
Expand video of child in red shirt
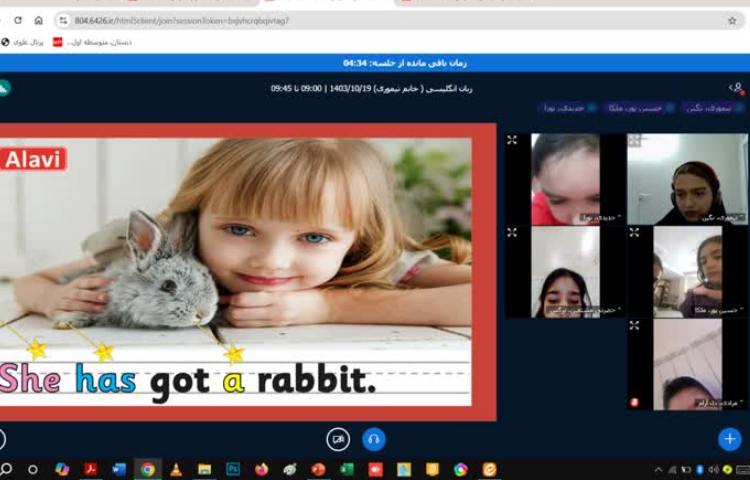point(512,140)
